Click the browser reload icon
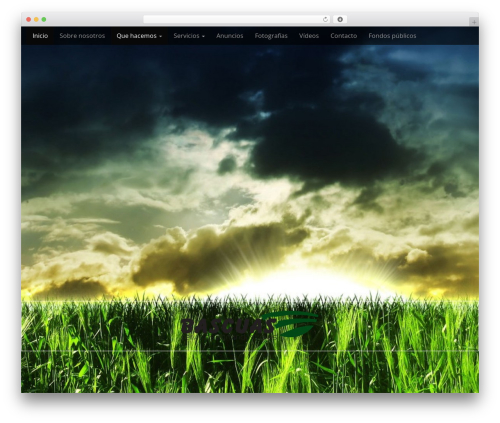 [x=325, y=19]
